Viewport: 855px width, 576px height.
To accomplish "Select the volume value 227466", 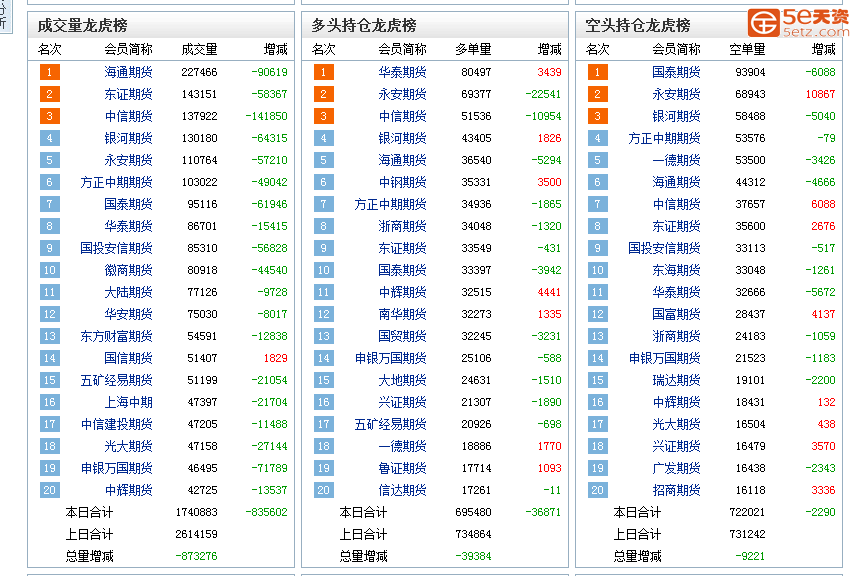I will pos(200,72).
